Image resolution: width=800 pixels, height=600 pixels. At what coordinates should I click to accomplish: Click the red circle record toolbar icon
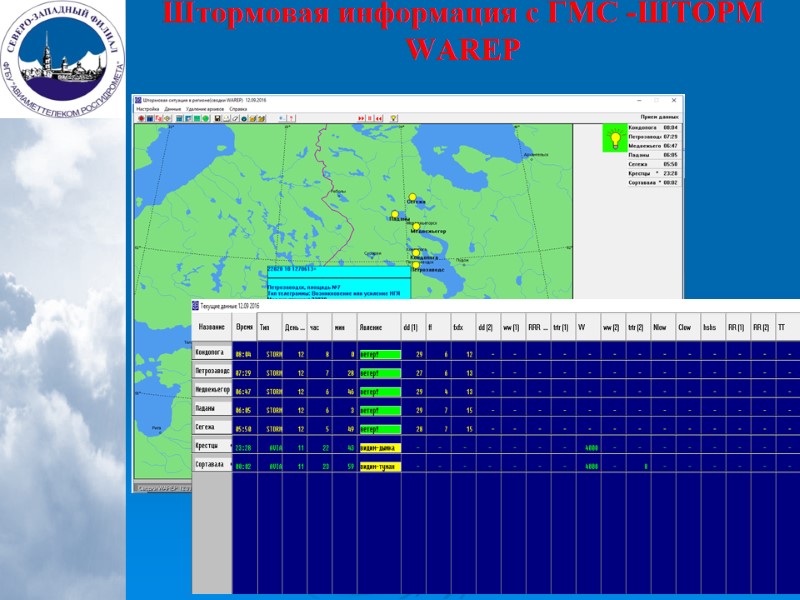click(141, 118)
